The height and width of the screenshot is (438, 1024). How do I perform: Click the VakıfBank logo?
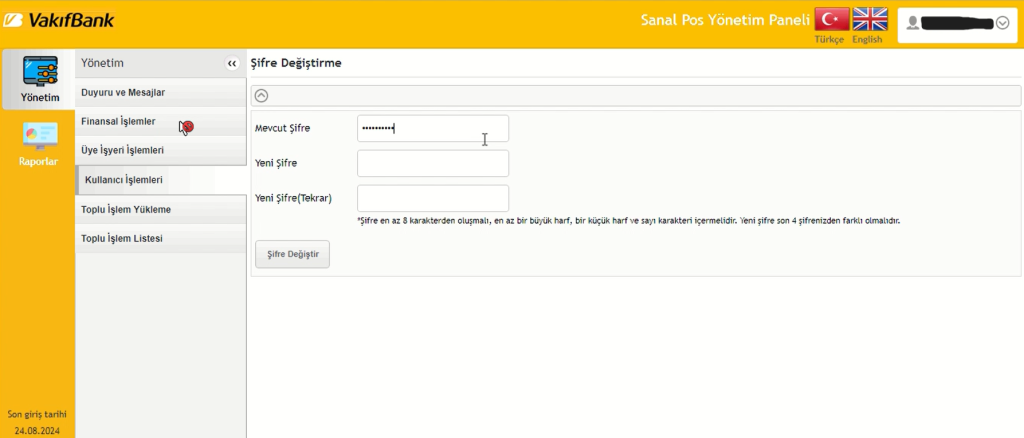(58, 19)
